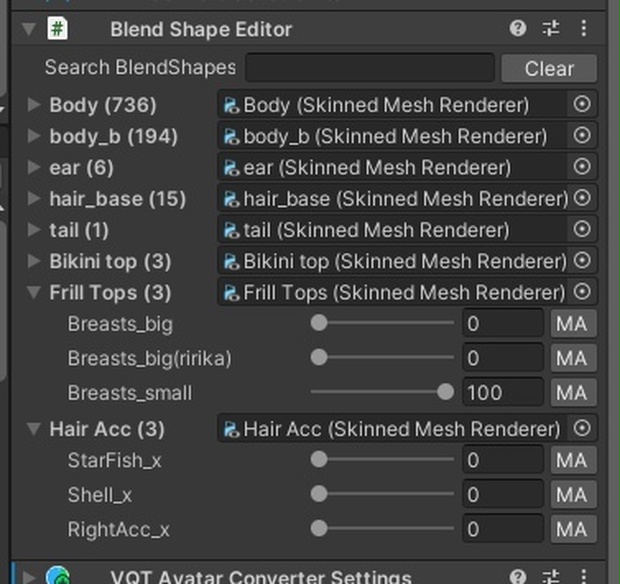The image size is (620, 584).
Task: Toggle MA button for StarFish_x
Action: pos(571,460)
